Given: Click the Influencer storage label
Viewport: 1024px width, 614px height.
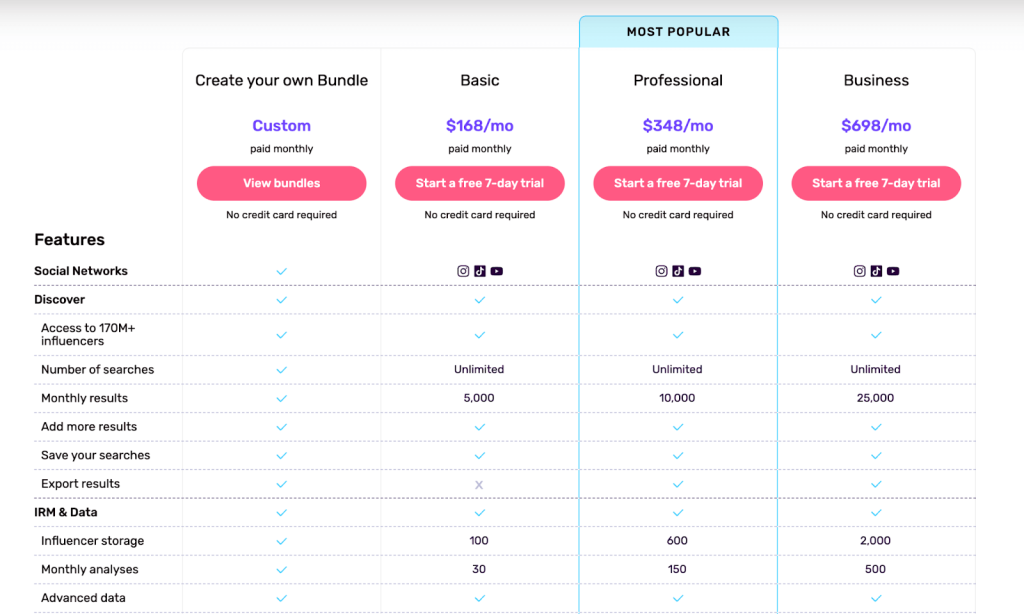Looking at the screenshot, I should click(92, 541).
